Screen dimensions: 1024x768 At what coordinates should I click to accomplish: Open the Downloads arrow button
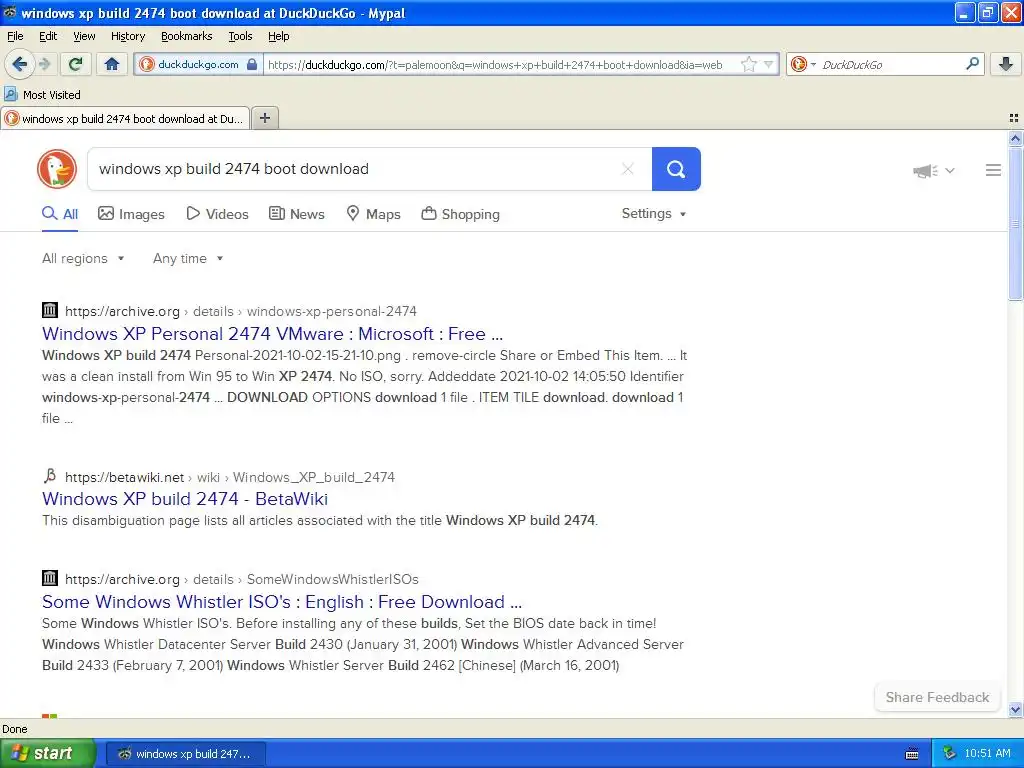pos(1006,64)
